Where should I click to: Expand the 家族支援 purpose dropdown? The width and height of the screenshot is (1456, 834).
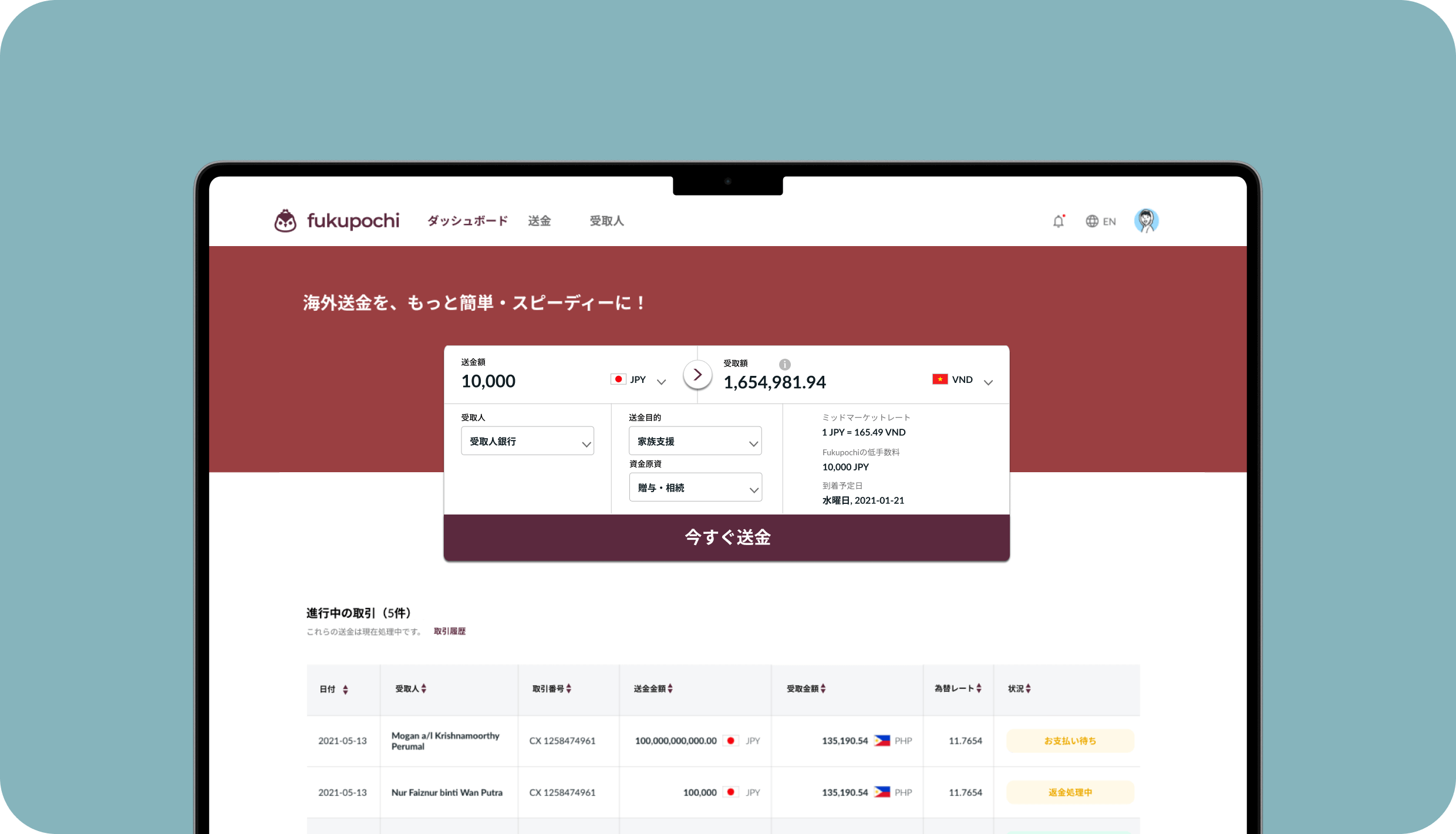695,441
